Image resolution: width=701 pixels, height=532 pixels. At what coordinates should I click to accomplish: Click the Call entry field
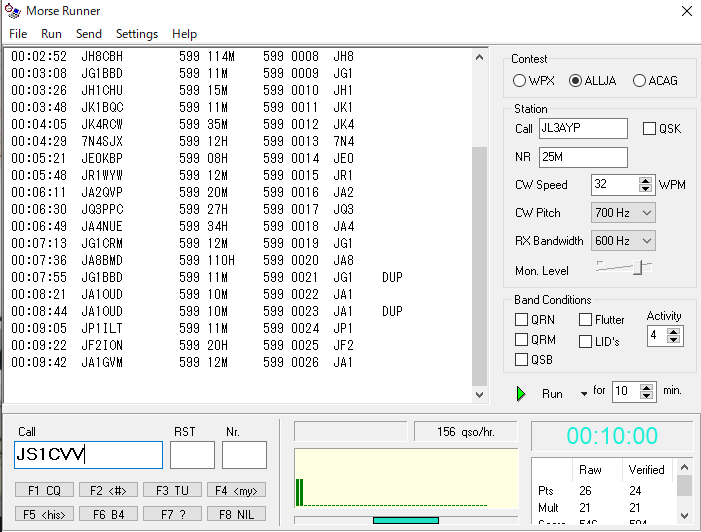88,455
